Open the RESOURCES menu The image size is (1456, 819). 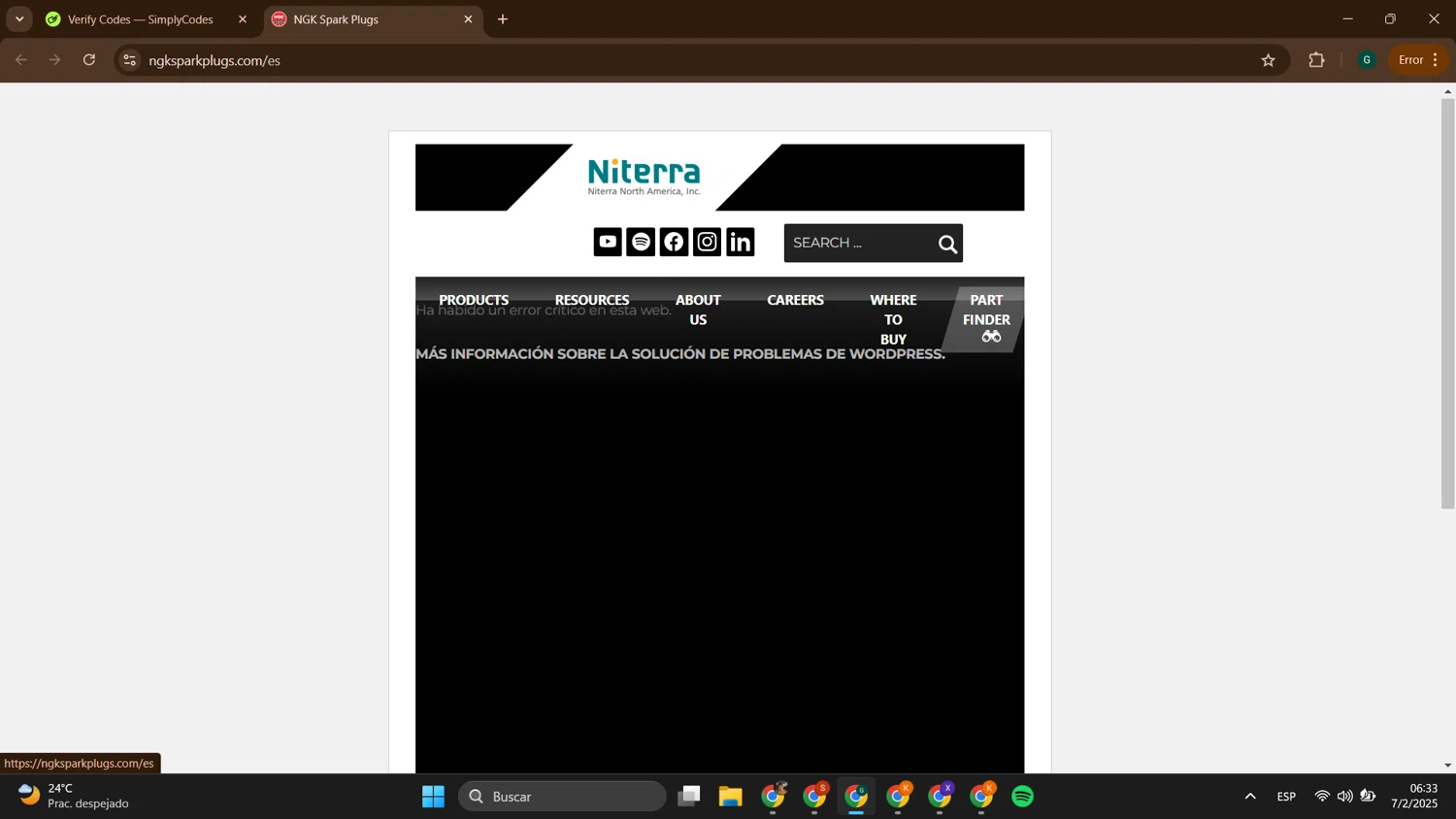click(x=592, y=300)
